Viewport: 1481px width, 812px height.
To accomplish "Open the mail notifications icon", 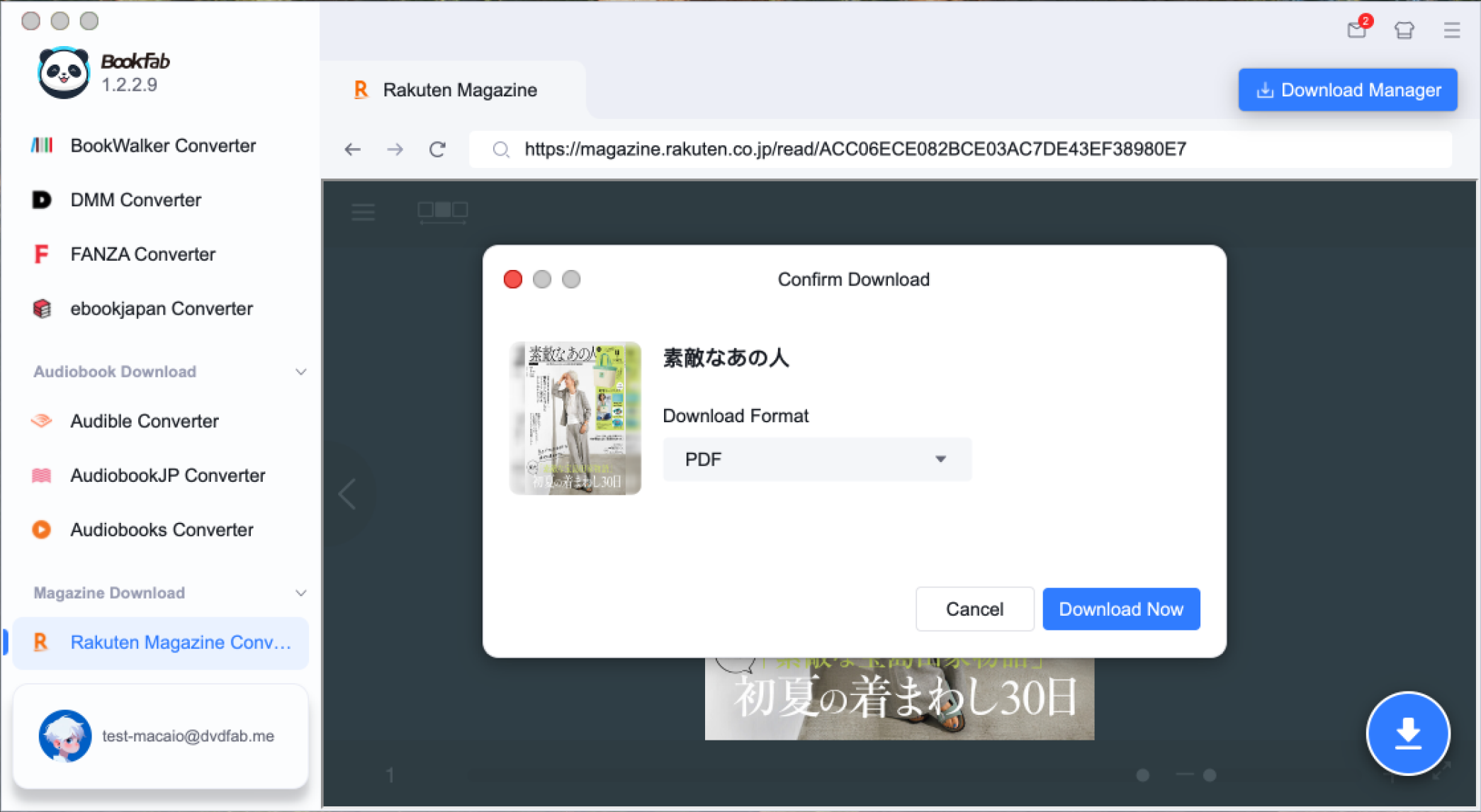I will point(1357,30).
